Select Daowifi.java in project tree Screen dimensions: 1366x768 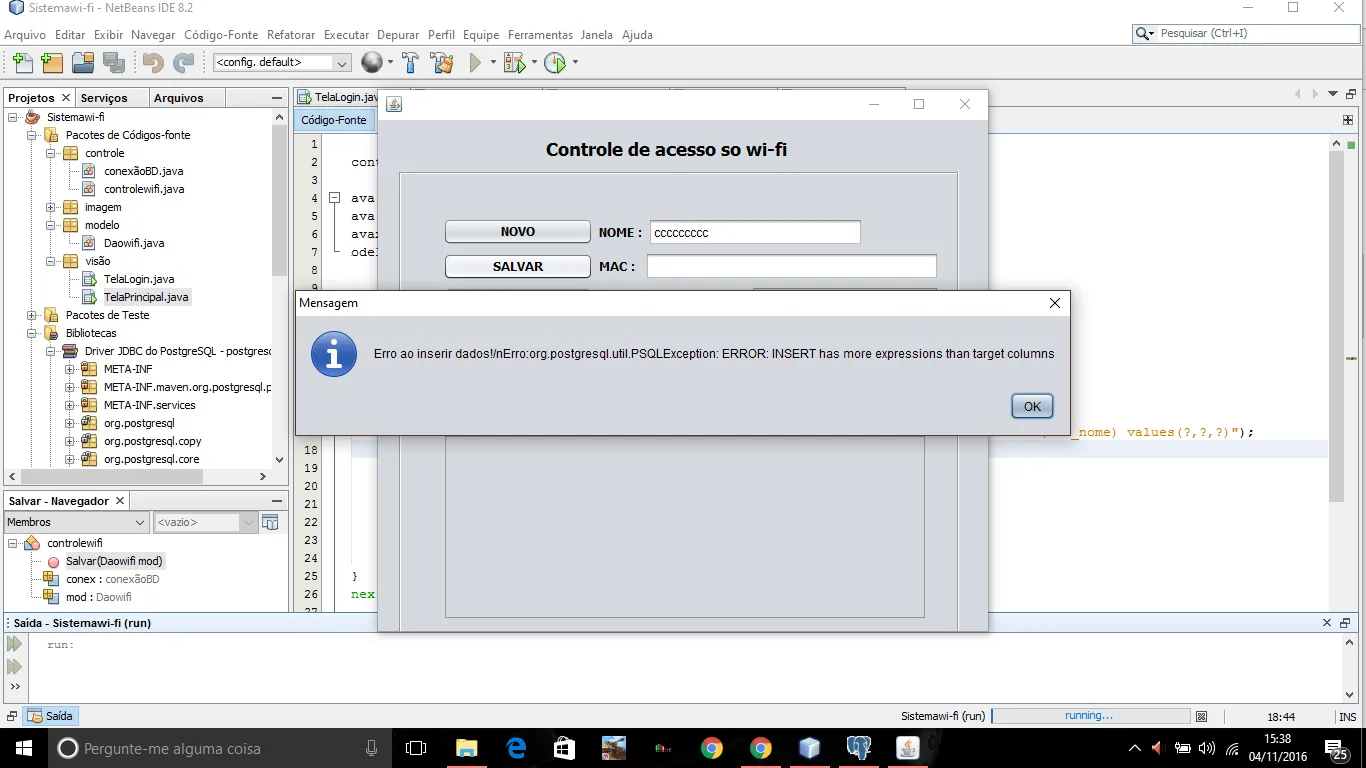point(134,243)
